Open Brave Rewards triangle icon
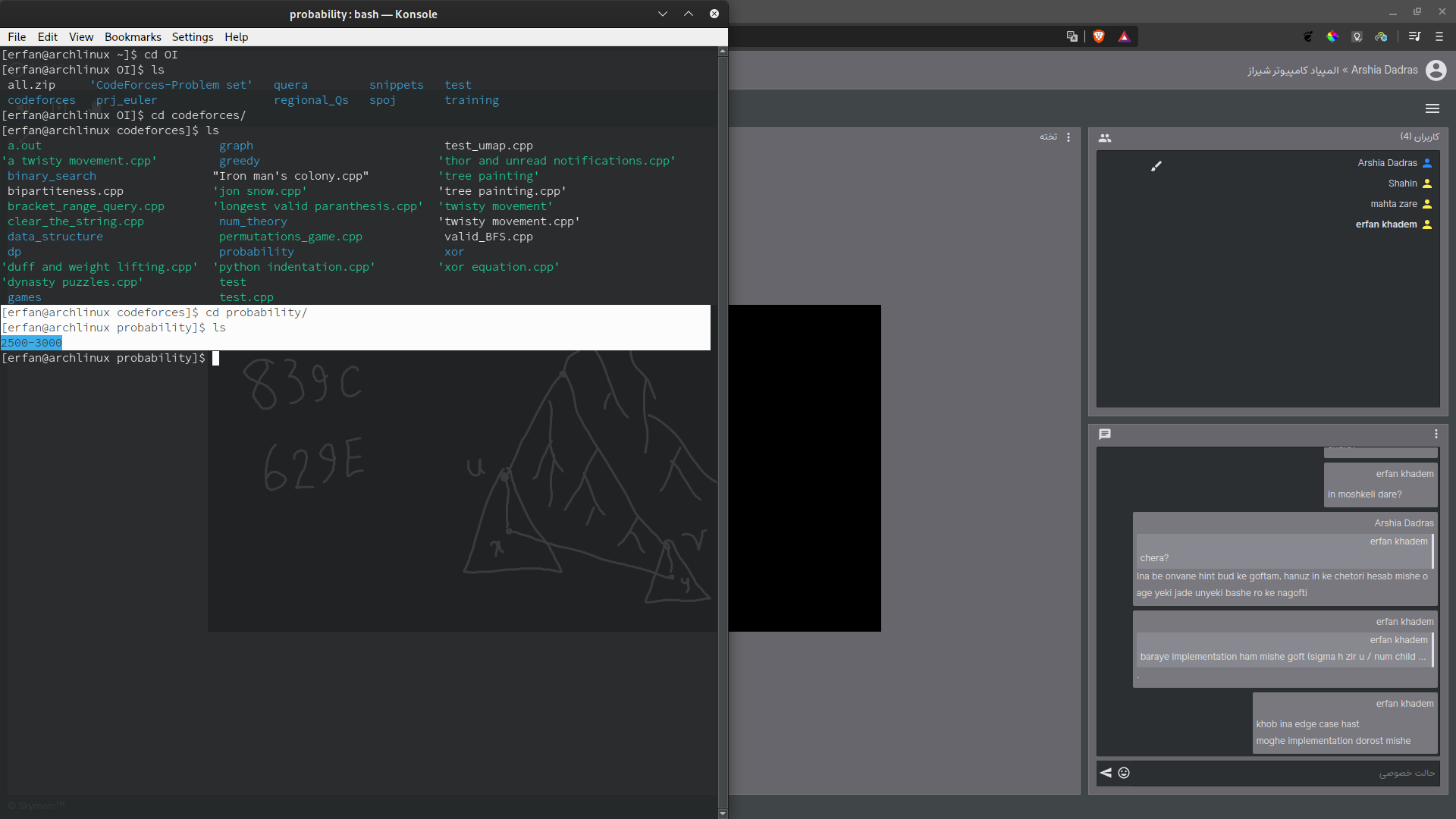Screen dimensions: 1456x819 pyautogui.click(x=1124, y=36)
